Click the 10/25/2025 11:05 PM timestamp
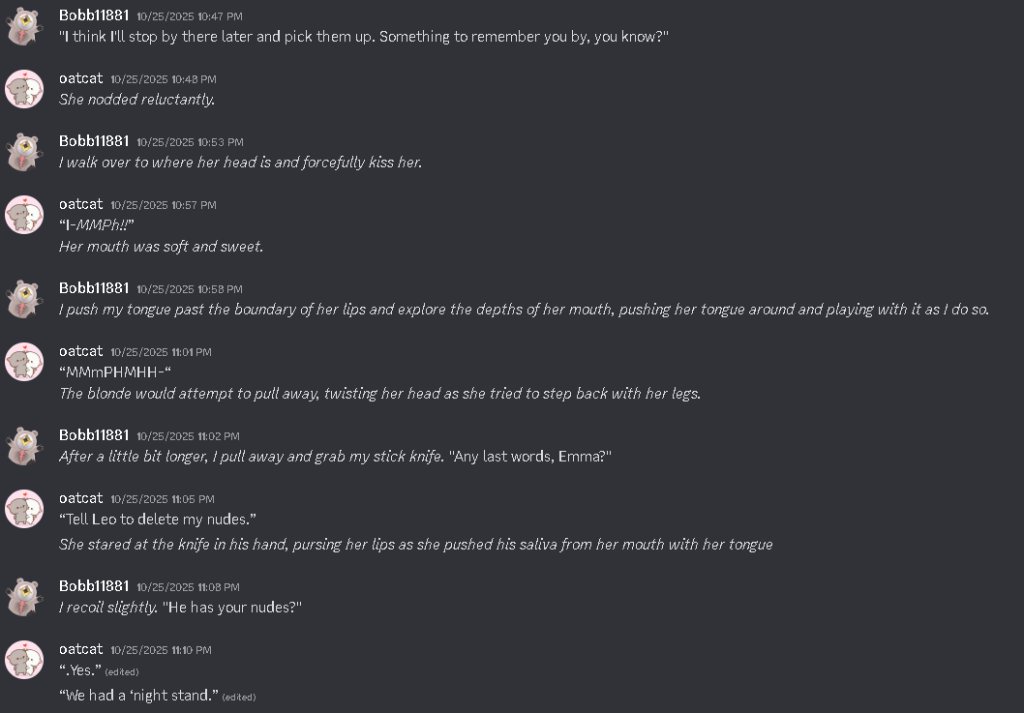Viewport: 1024px width, 713px height. coord(163,499)
